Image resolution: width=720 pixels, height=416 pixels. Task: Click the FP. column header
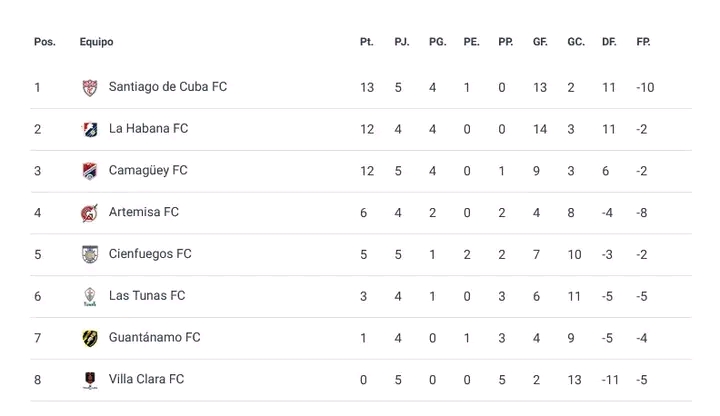(643, 42)
